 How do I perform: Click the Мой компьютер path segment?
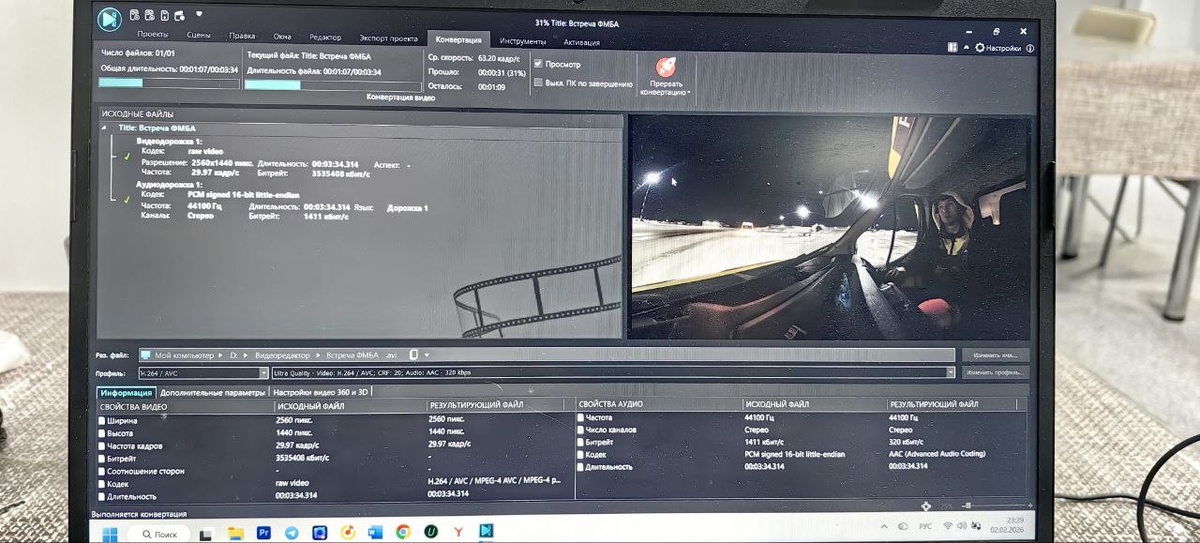[x=182, y=355]
